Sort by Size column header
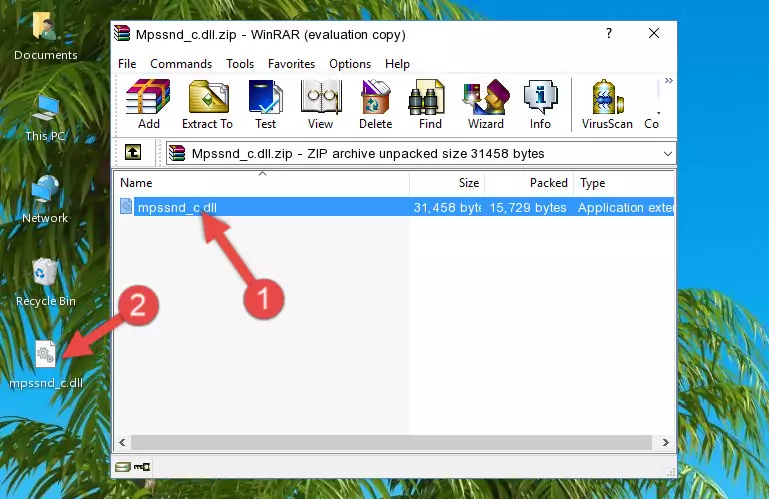Screen dimensions: 769x499 point(447,183)
